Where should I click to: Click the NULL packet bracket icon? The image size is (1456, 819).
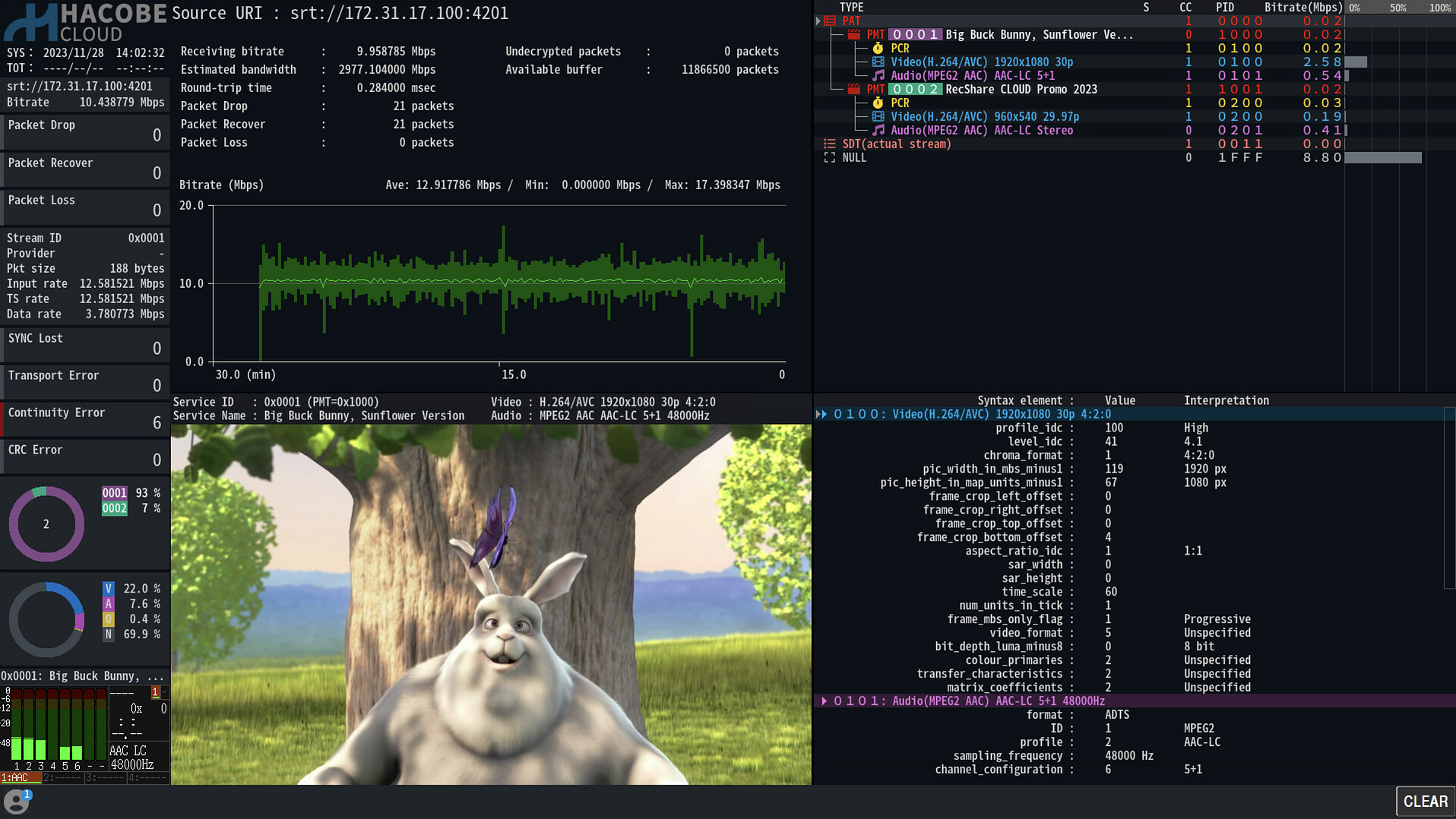(x=829, y=158)
